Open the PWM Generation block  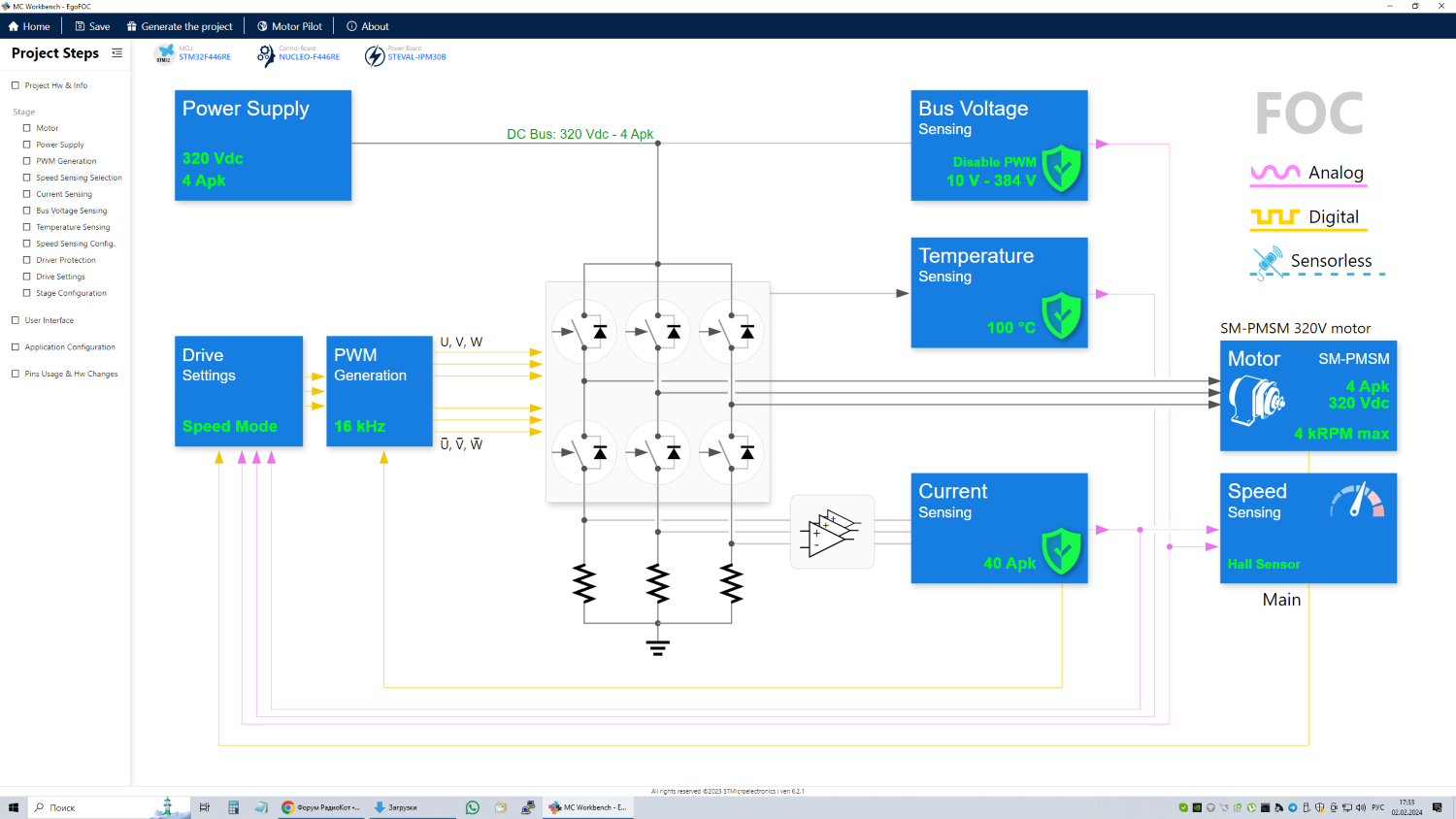click(380, 391)
